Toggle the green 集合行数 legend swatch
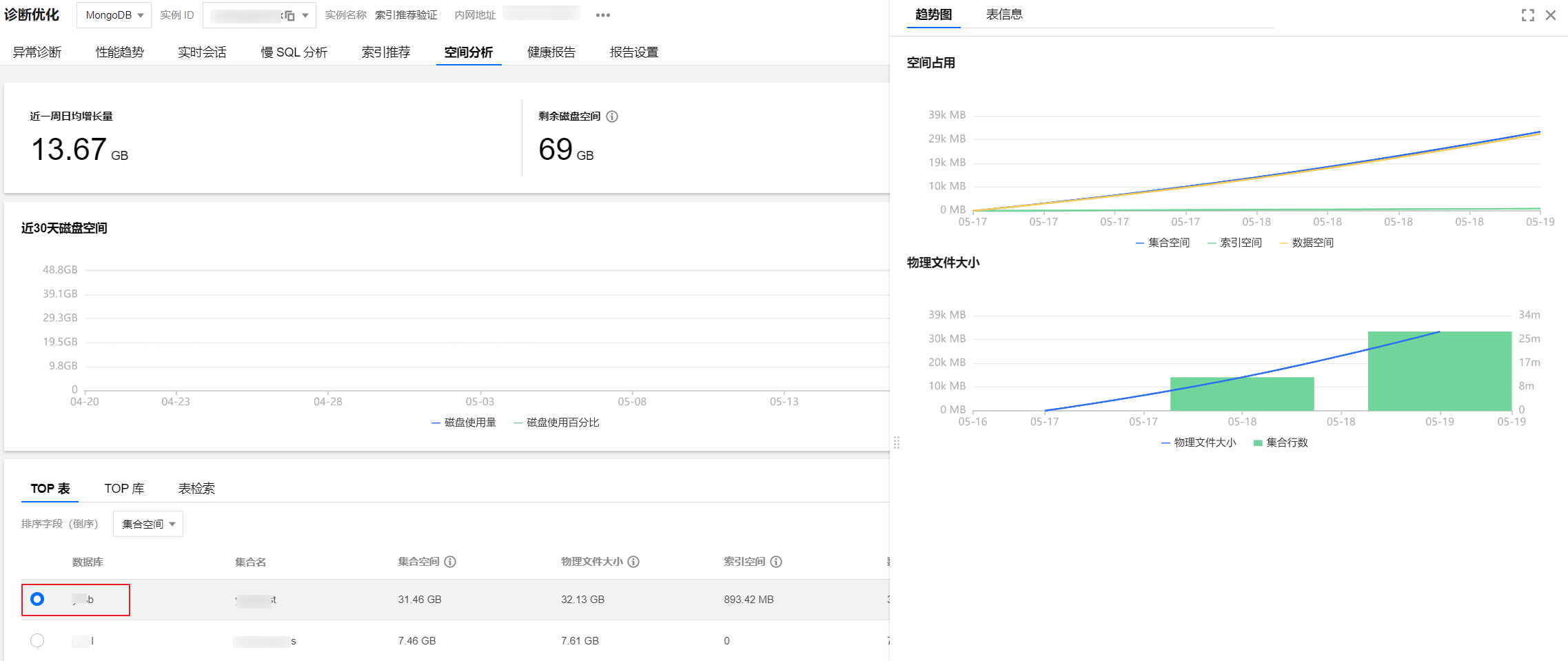 [1258, 443]
